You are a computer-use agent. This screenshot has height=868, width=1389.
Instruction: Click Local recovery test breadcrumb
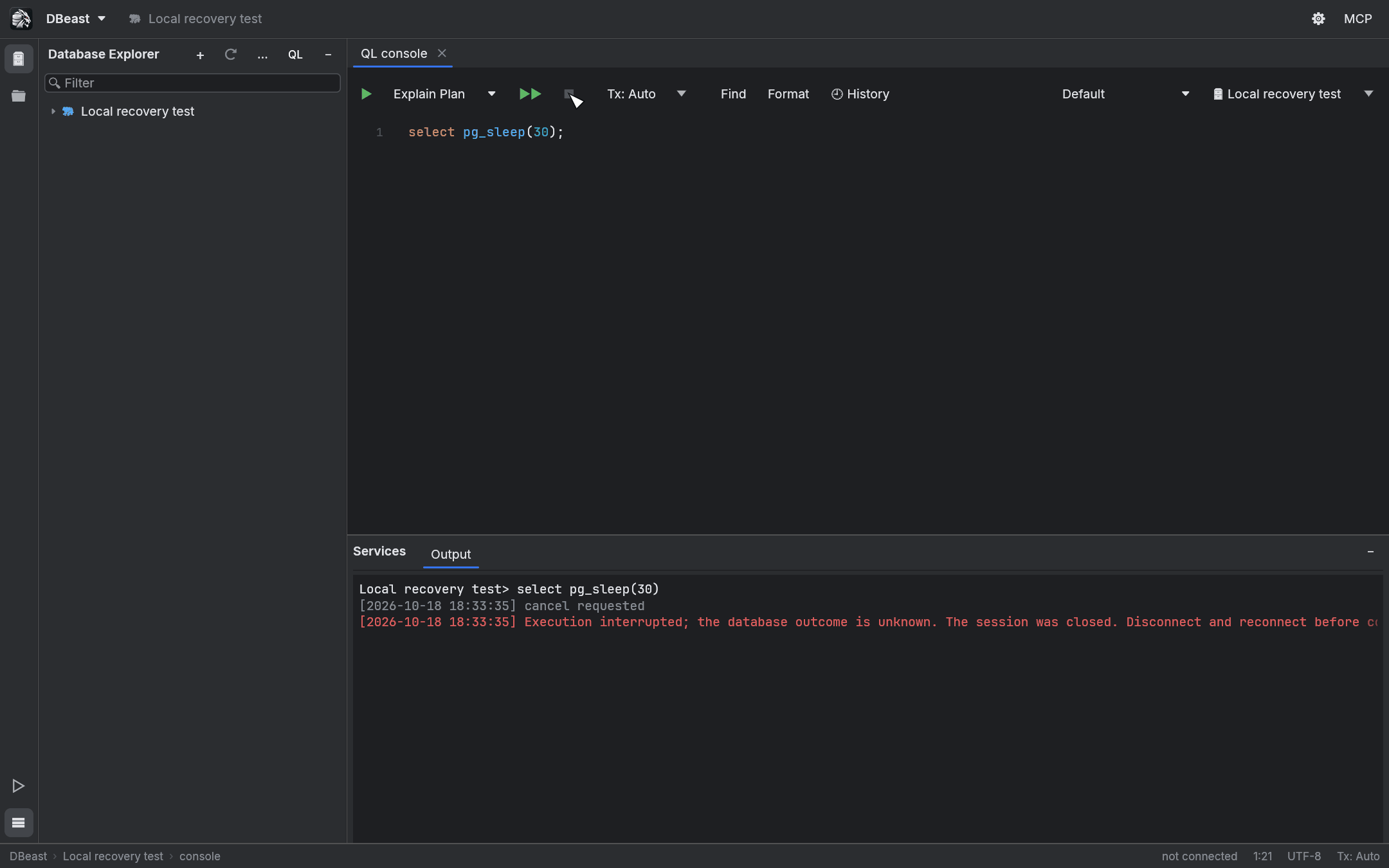click(x=113, y=856)
